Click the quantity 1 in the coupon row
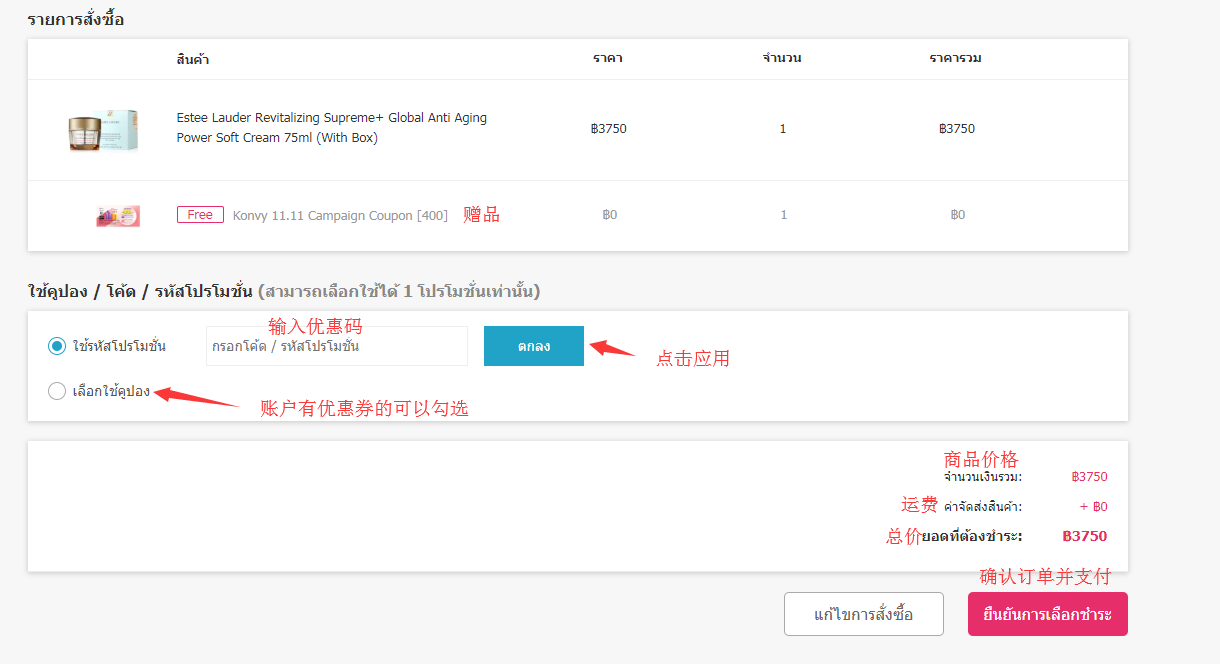Image resolution: width=1220 pixels, height=664 pixels. (x=783, y=215)
